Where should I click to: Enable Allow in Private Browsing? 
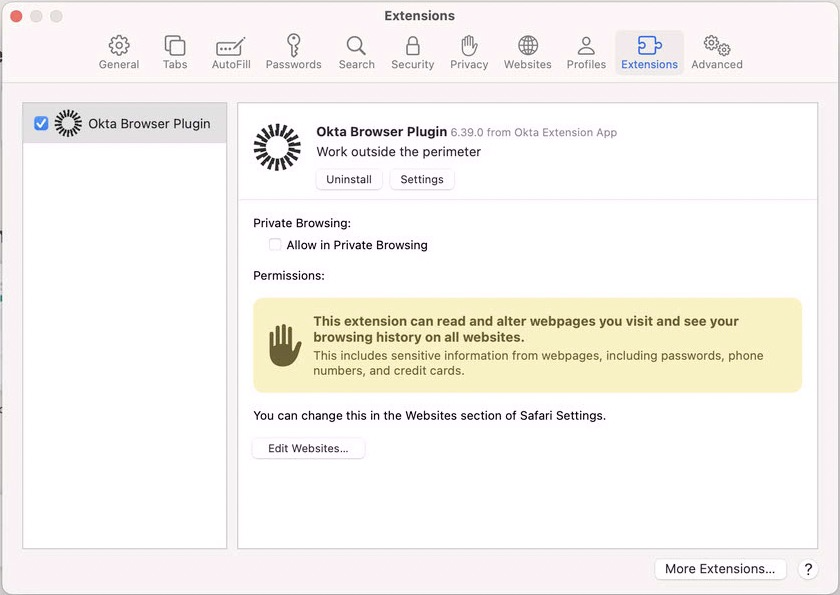275,245
